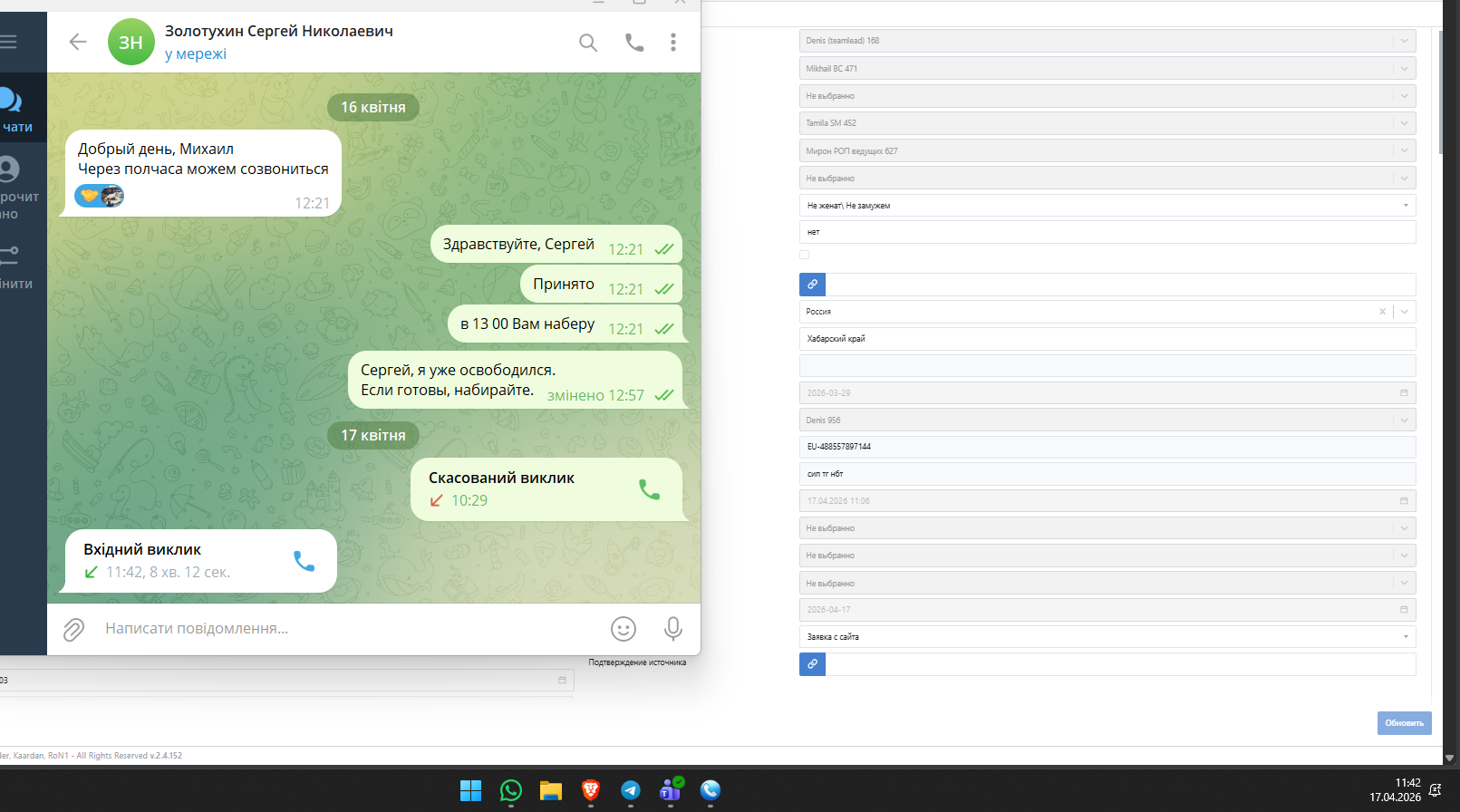Click the reaction emoji under 'Добрый день, Михаил'

[100, 195]
